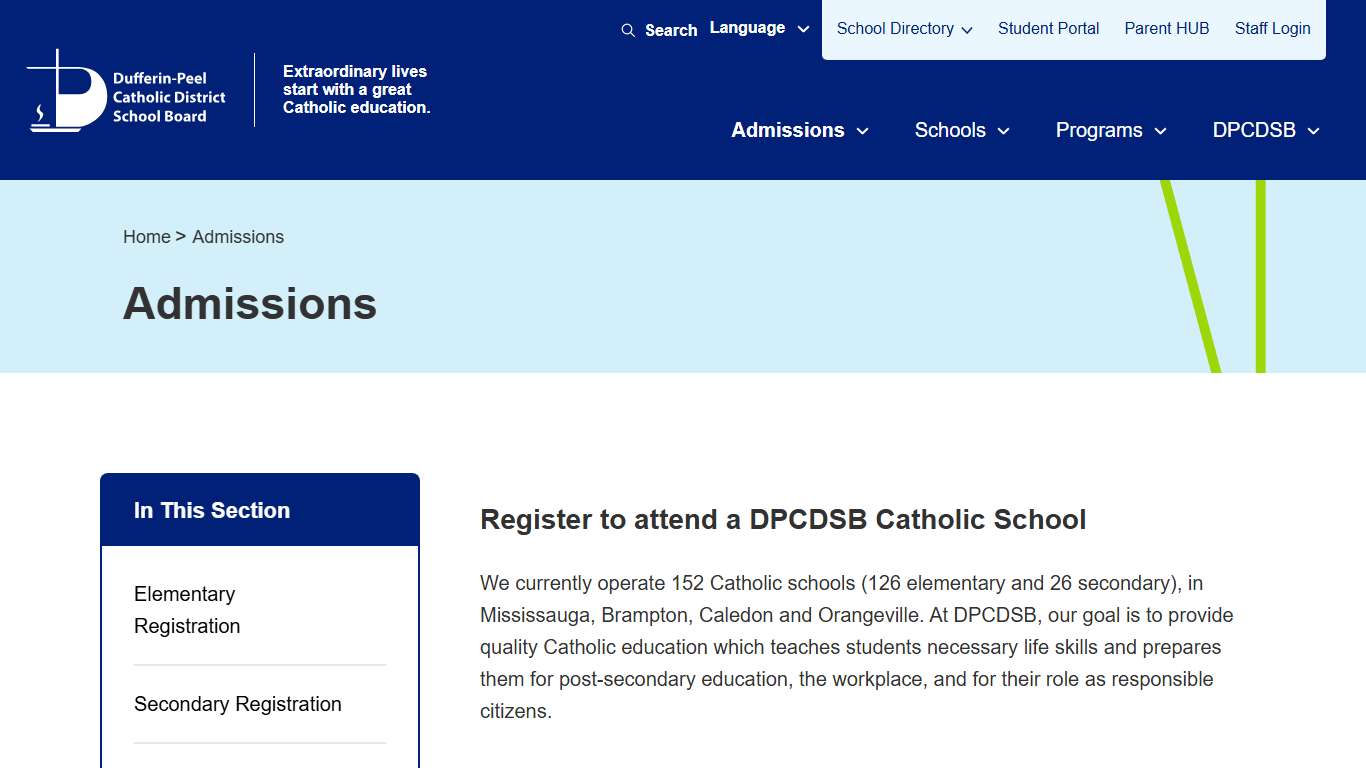The height and width of the screenshot is (768, 1366).
Task: Click the DPCDSB menu chevron
Action: click(x=1315, y=131)
